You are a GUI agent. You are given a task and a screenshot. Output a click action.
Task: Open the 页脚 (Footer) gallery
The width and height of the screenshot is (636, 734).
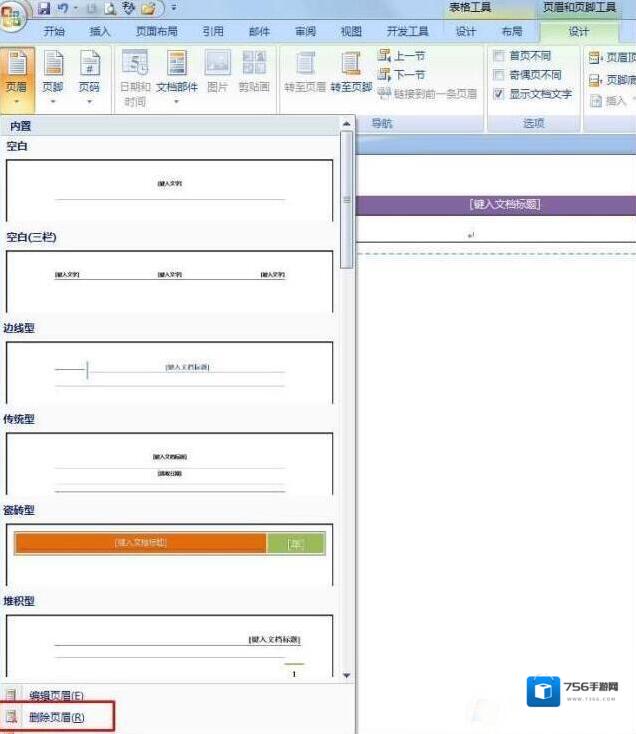pos(53,76)
